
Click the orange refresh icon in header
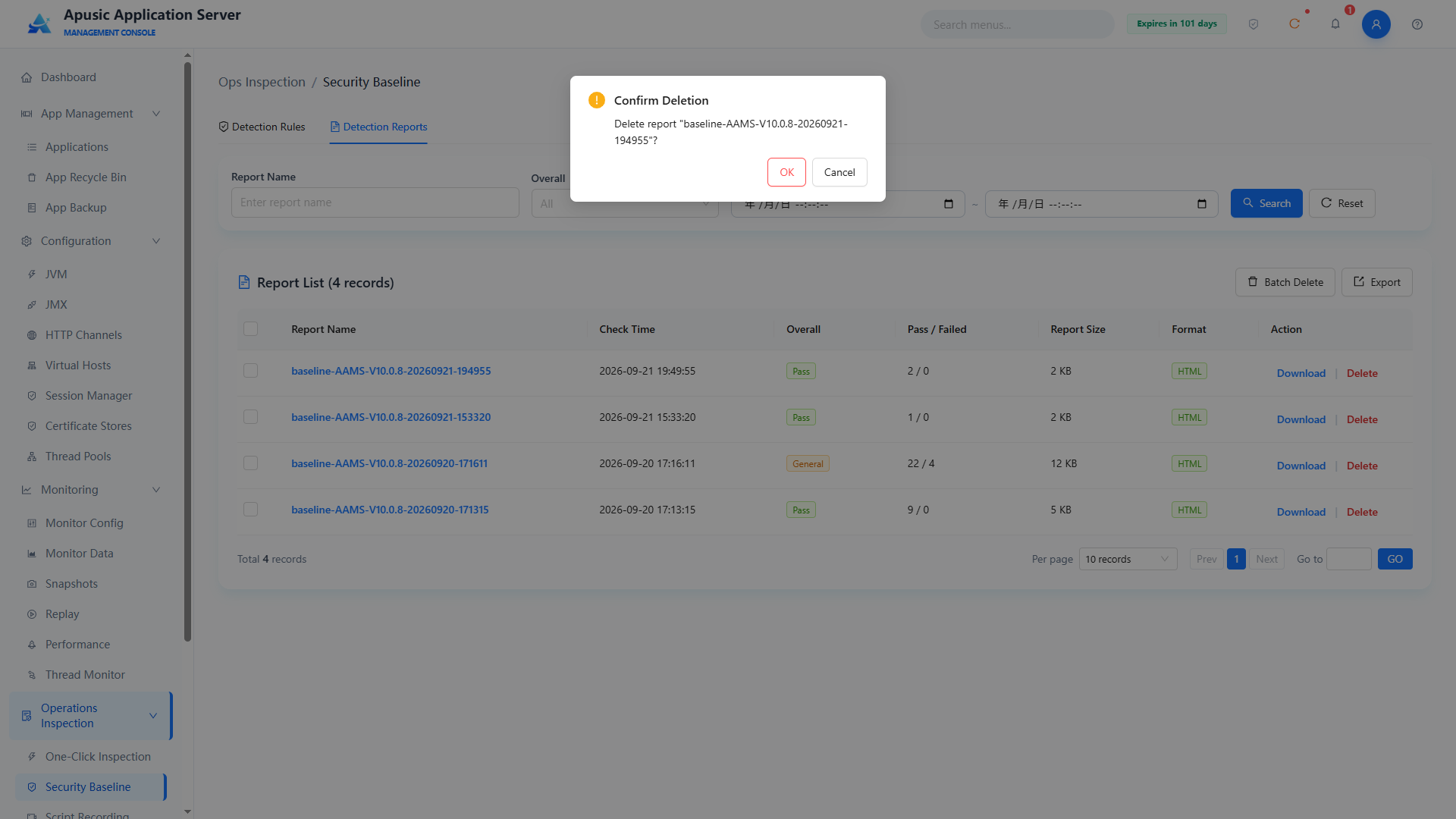coord(1294,24)
